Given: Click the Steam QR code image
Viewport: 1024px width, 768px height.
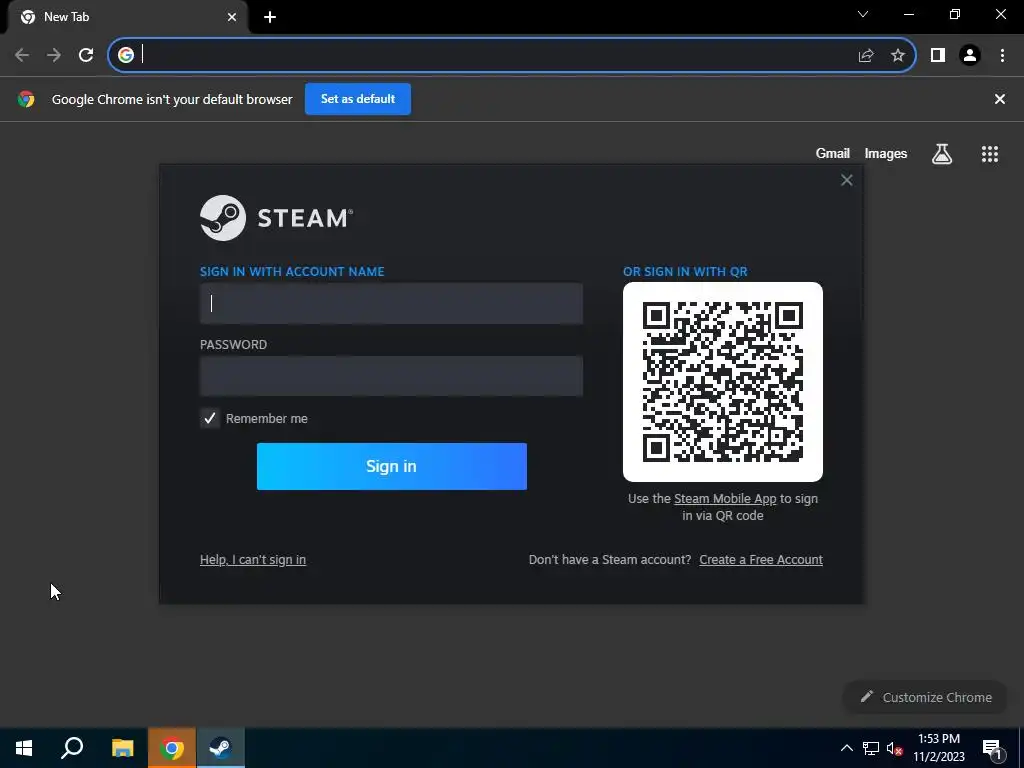Looking at the screenshot, I should [723, 382].
